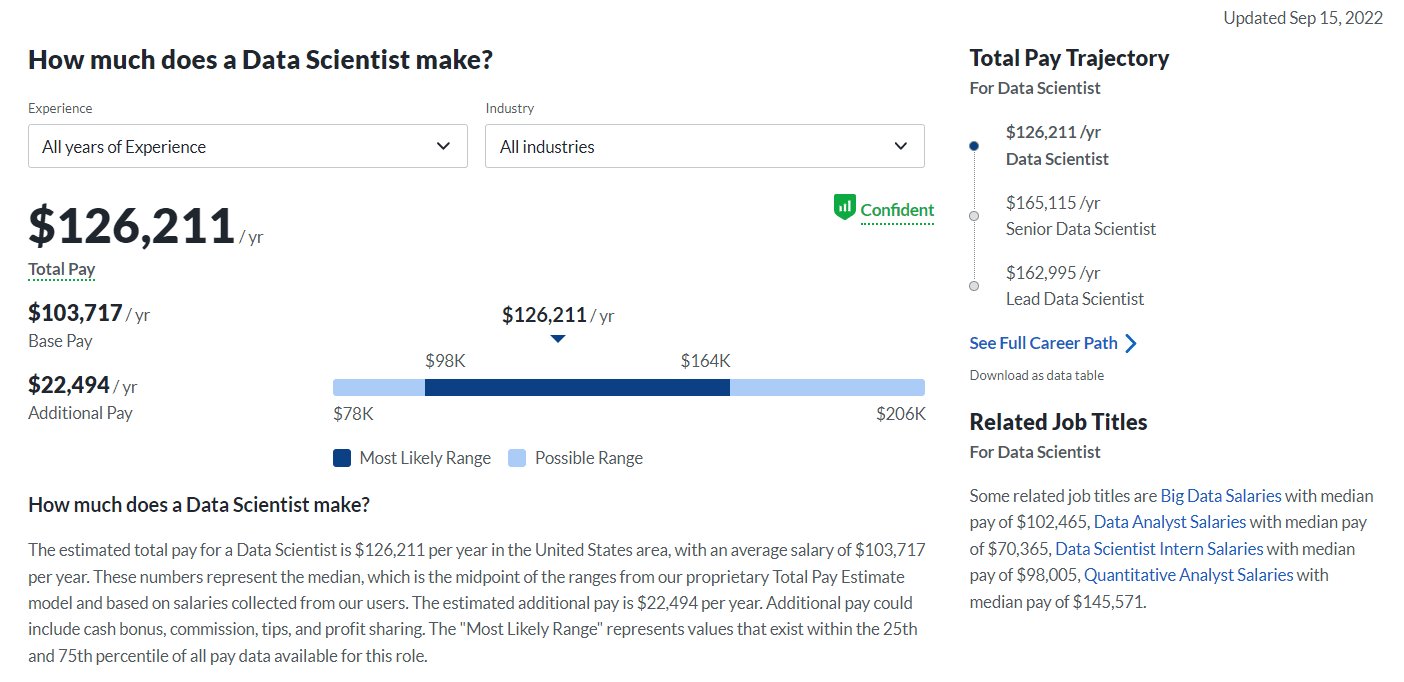Click the See Full Career Path link
Image resolution: width=1404 pixels, height=682 pixels.
[x=1042, y=343]
